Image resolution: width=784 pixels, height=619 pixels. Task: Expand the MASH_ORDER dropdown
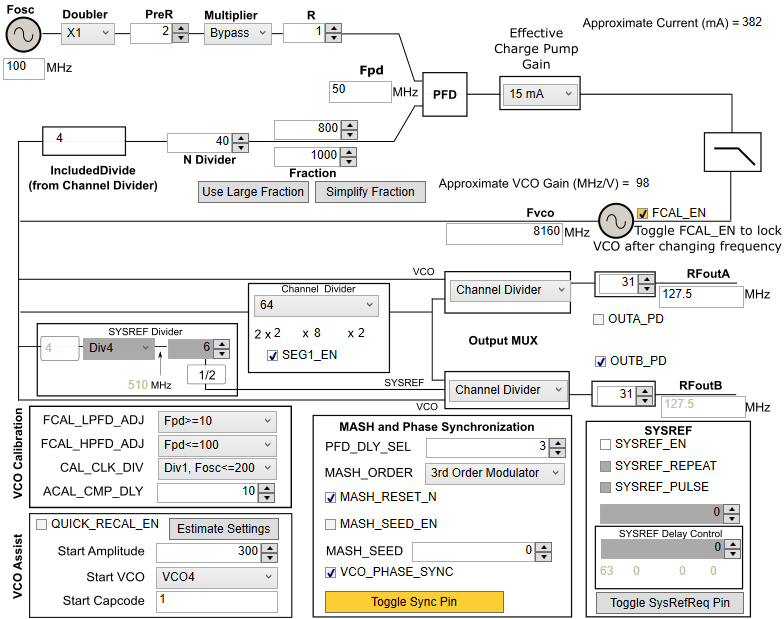(494, 472)
